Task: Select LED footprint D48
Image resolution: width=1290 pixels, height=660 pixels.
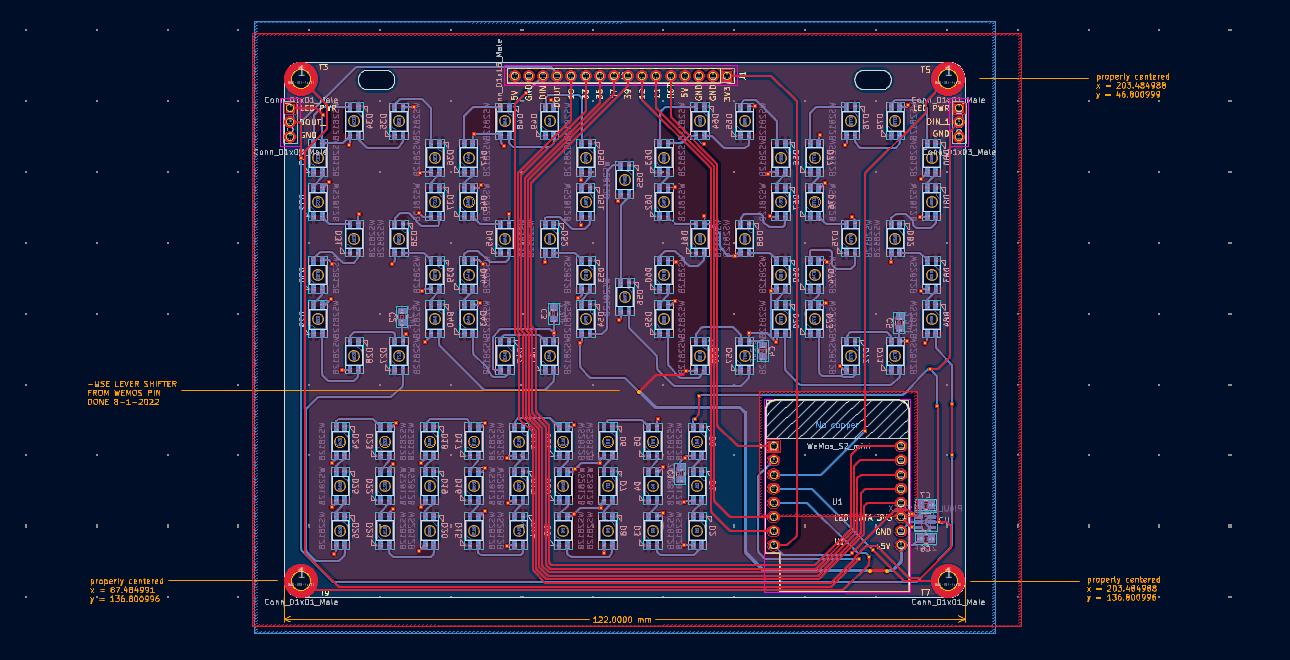Action: pos(504,121)
